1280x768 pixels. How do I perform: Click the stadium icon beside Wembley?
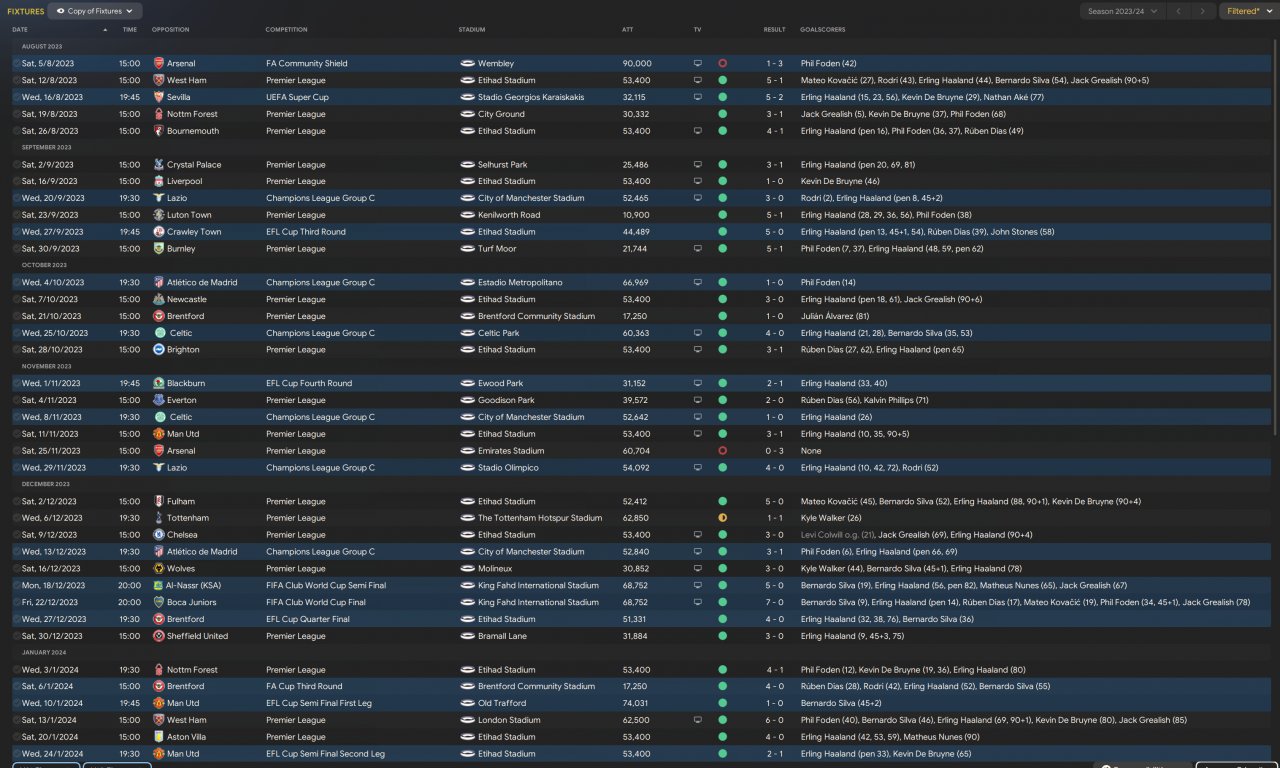click(467, 63)
